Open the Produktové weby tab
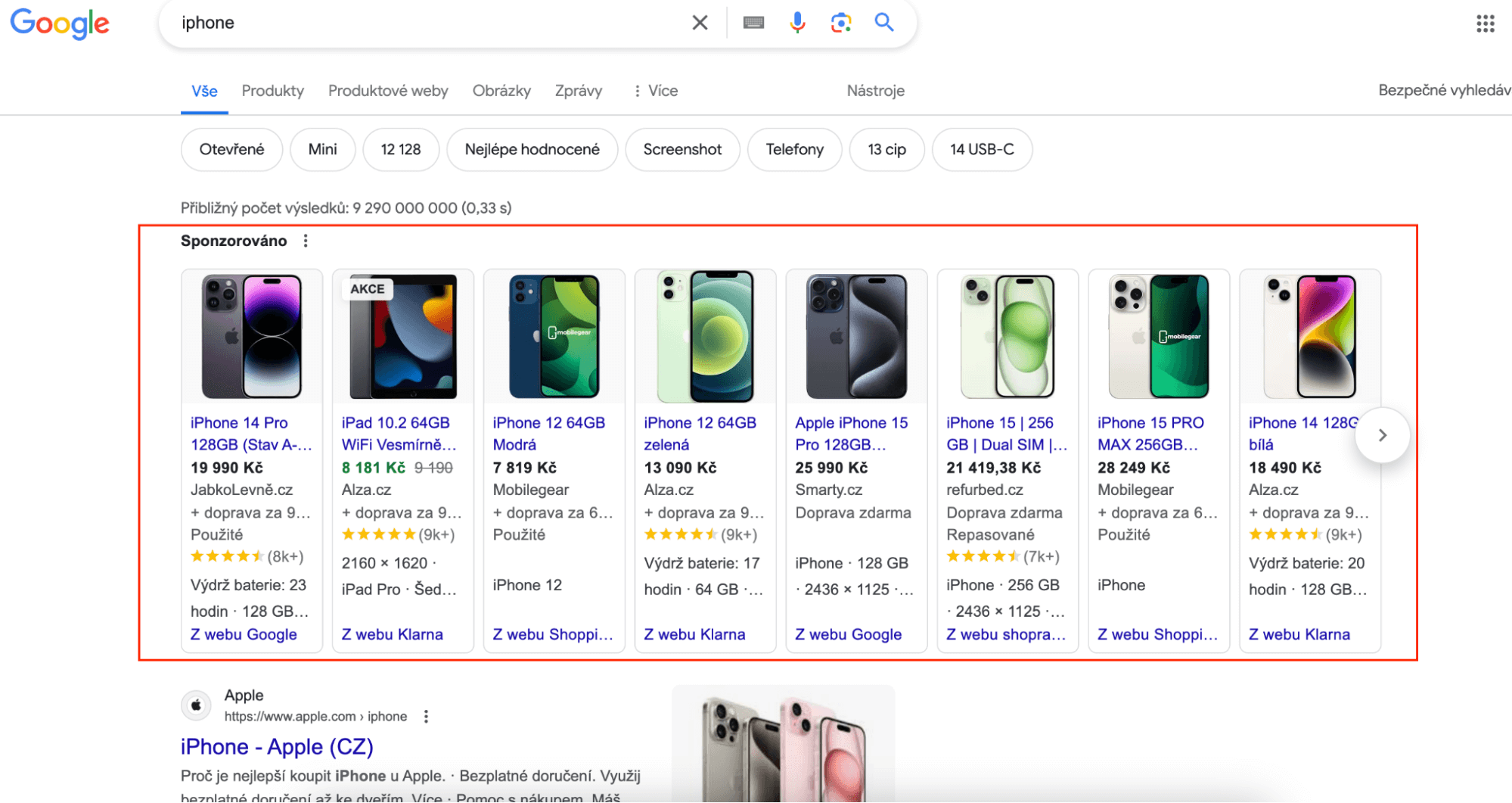This screenshot has width=1512, height=803. click(x=388, y=91)
